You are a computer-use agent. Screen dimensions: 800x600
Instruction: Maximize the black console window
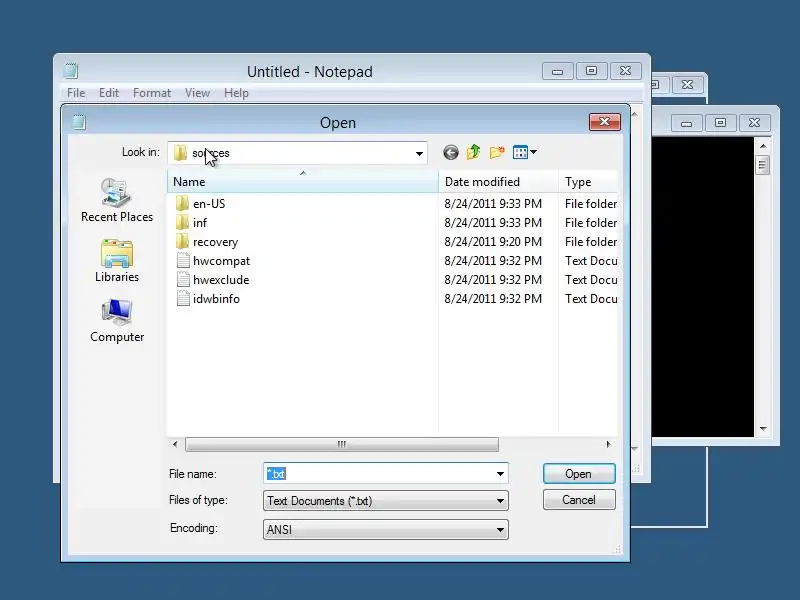pyautogui.click(x=720, y=123)
